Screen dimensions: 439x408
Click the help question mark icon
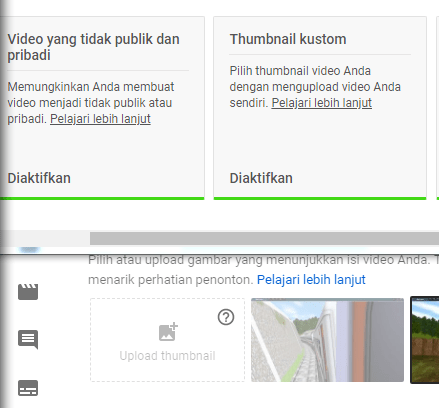pyautogui.click(x=226, y=317)
